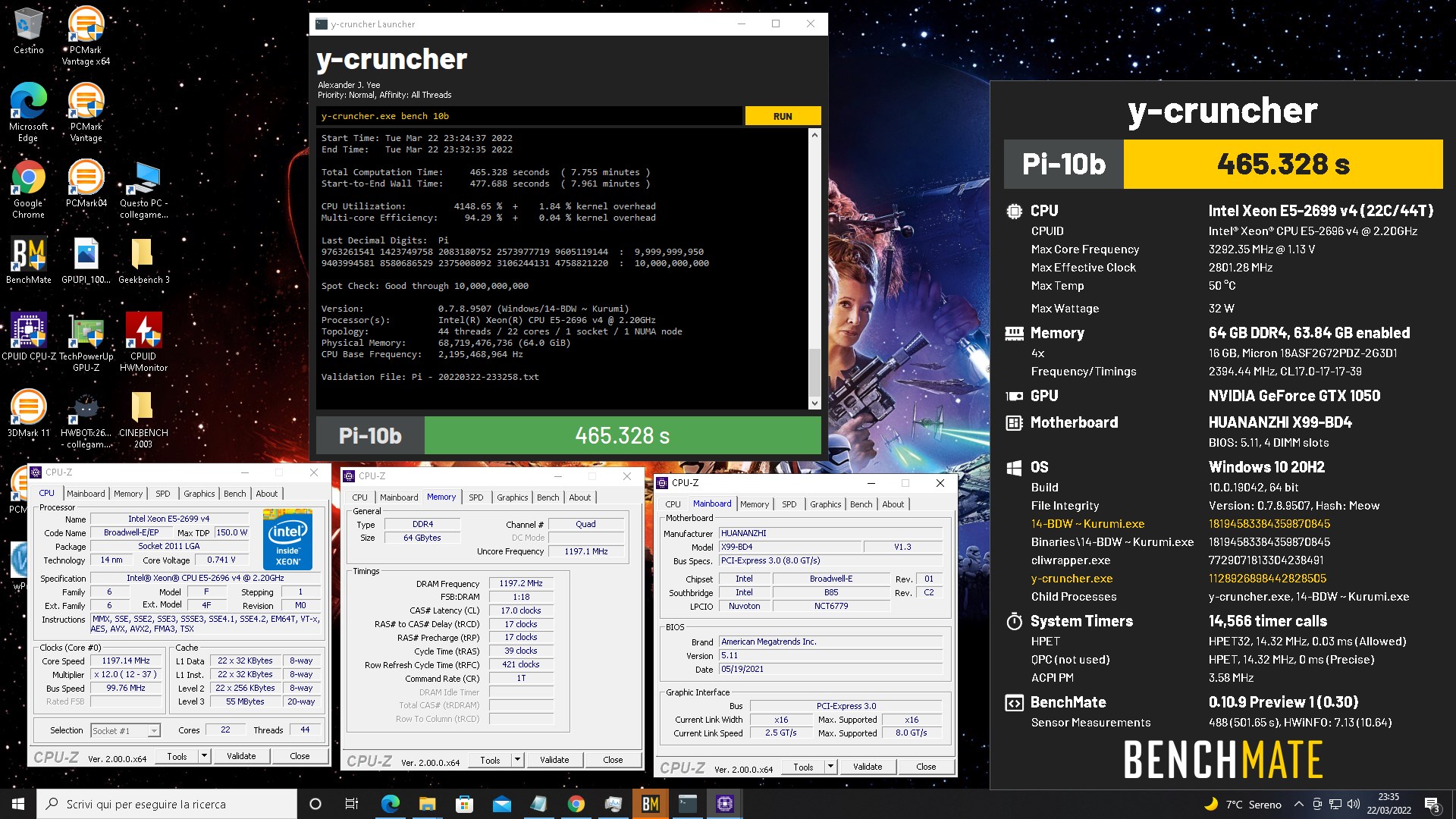This screenshot has height=819, width=1456.
Task: Switch to CPU-Z taskbar icon
Action: (725, 804)
